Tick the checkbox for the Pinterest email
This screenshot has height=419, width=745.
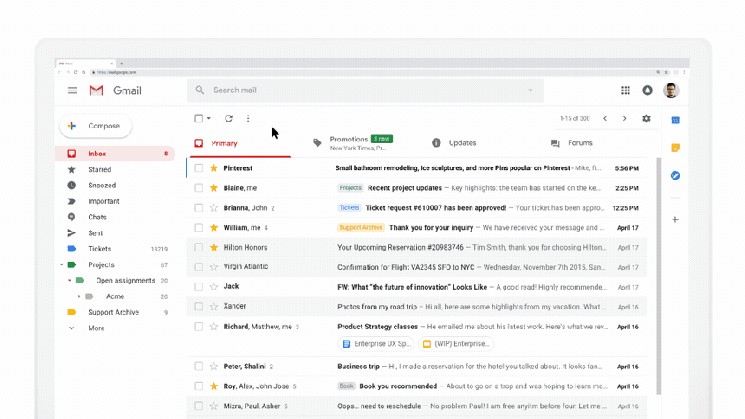[199, 168]
